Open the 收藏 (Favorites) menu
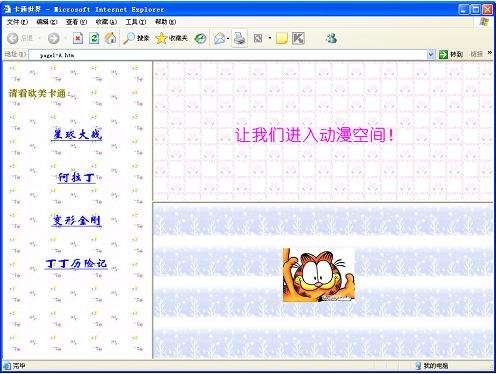 click(106, 22)
